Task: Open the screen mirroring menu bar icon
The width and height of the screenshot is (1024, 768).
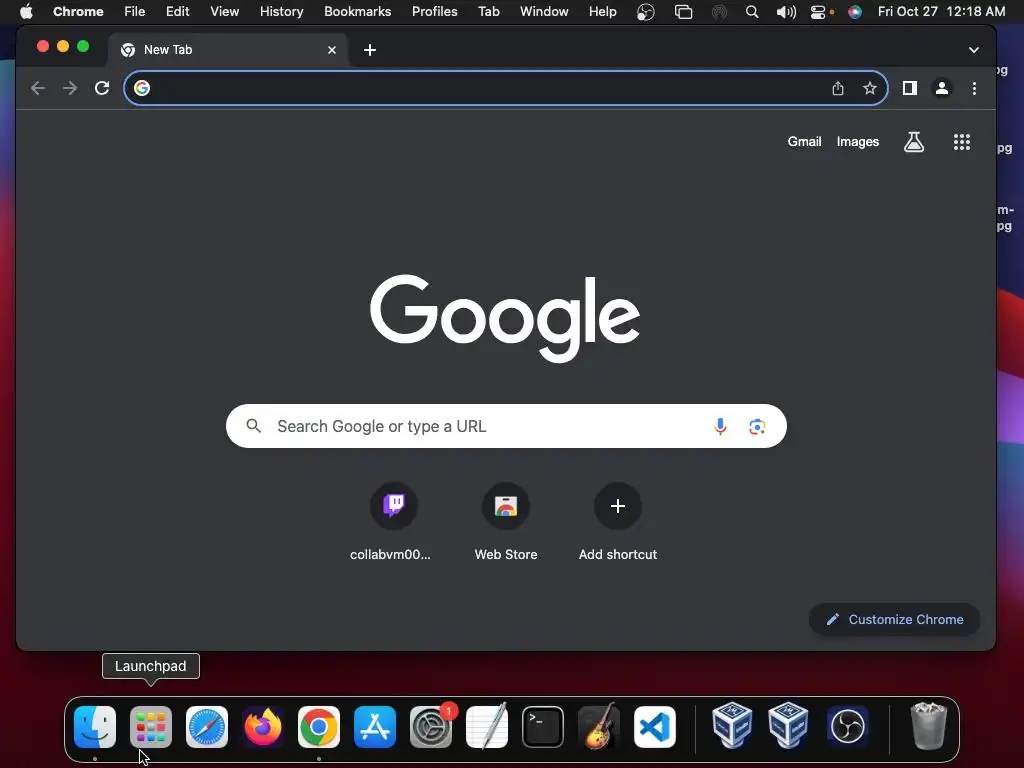Action: [x=683, y=12]
